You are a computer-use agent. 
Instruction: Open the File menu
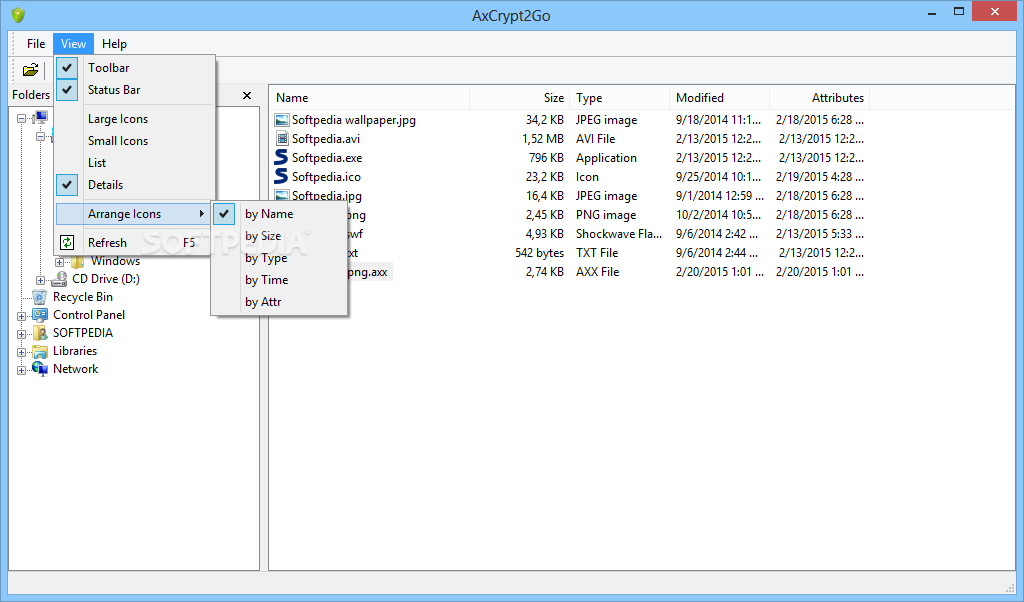(x=36, y=44)
